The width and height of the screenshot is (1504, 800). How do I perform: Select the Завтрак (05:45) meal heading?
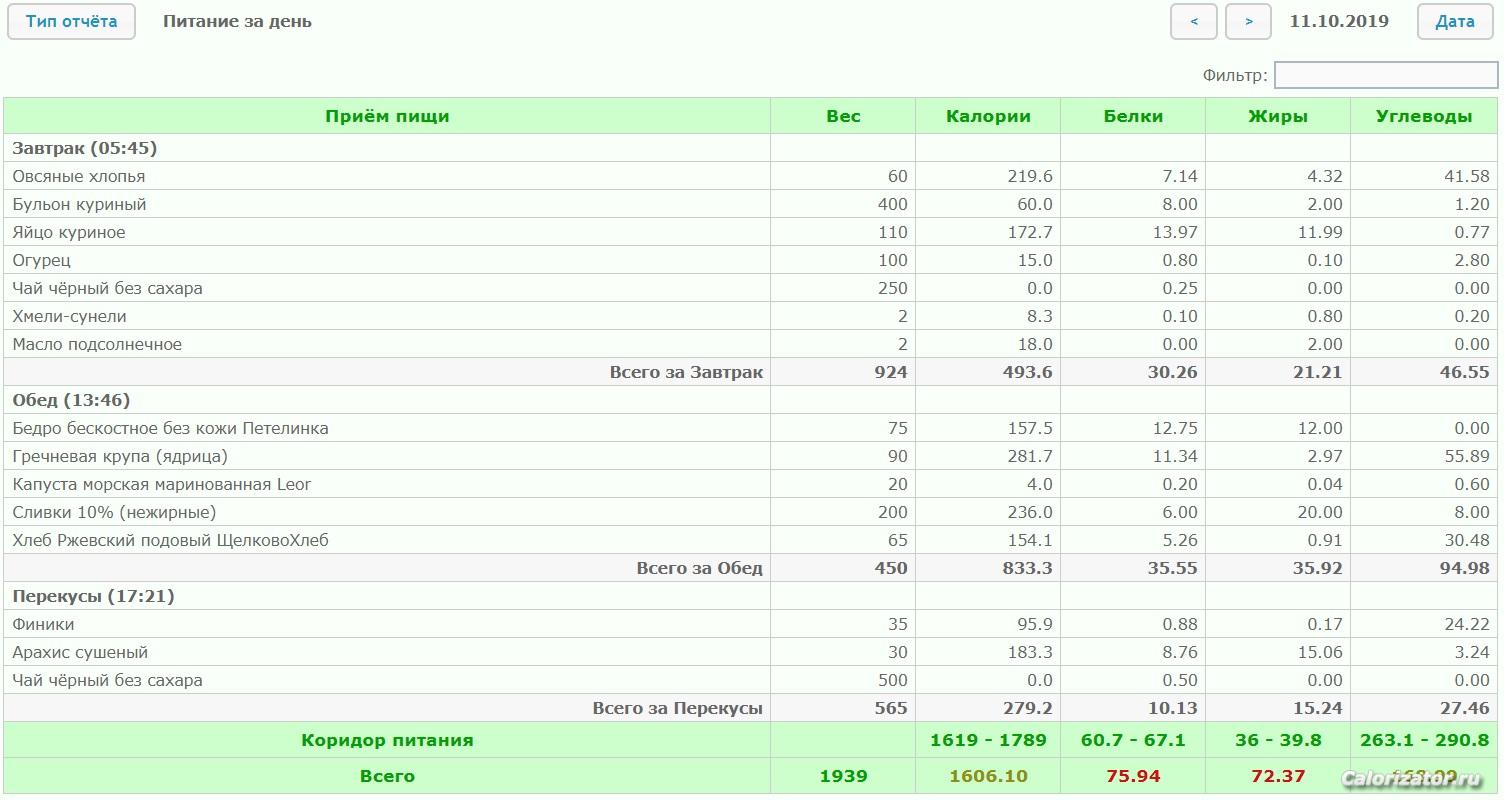[x=85, y=148]
